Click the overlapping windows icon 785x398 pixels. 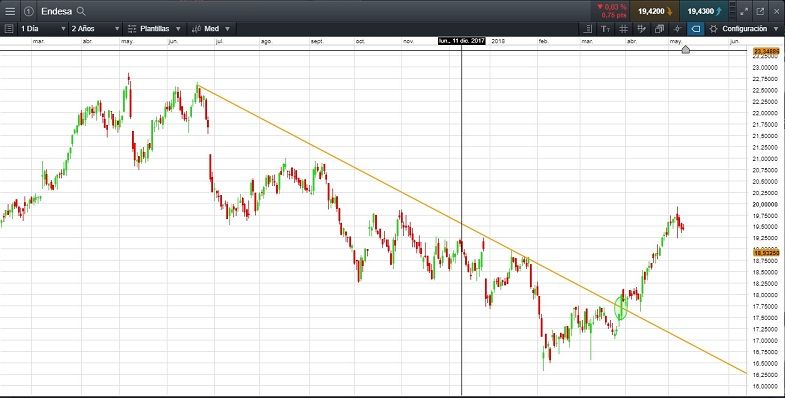[659, 29]
